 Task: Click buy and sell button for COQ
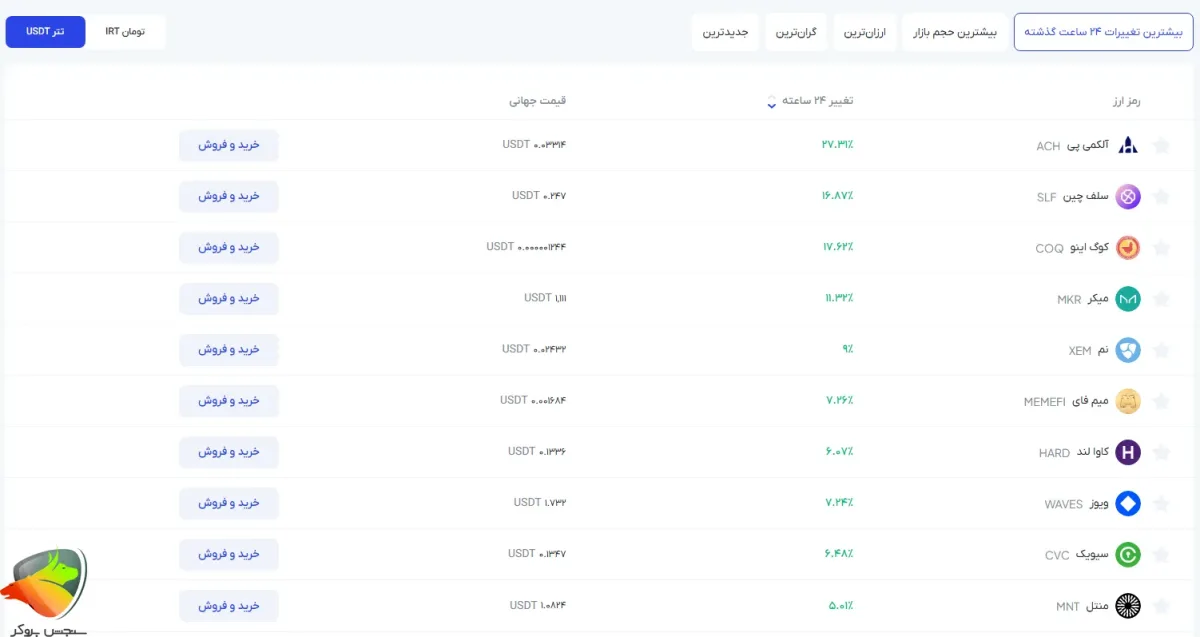tap(229, 247)
